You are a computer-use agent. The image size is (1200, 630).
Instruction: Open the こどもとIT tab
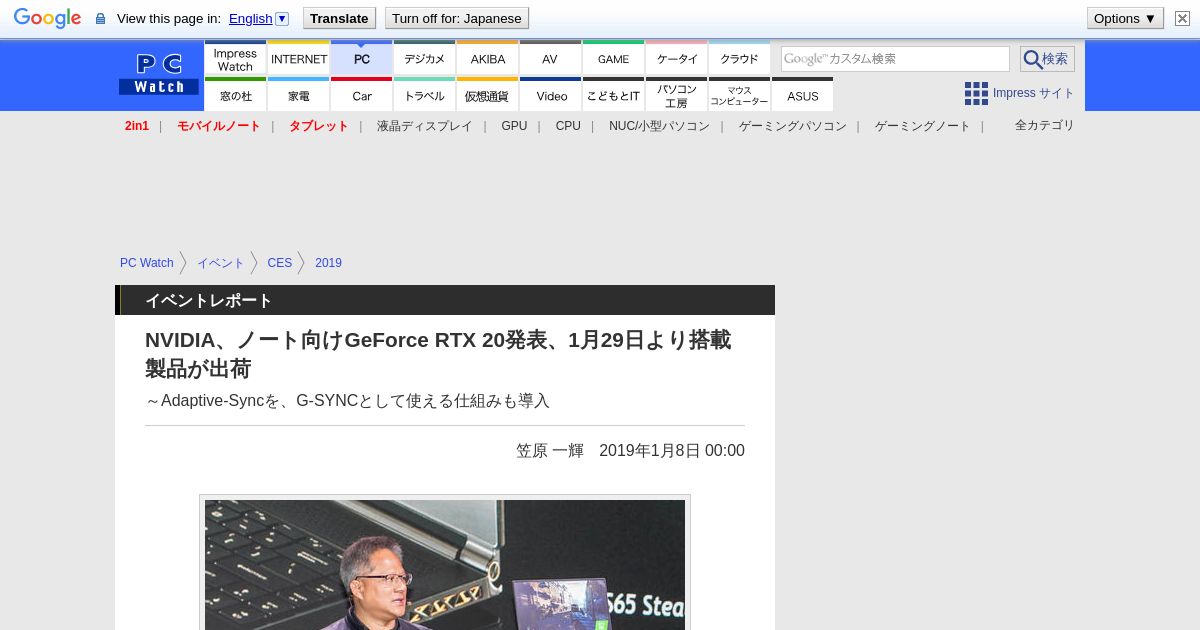pyautogui.click(x=613, y=95)
